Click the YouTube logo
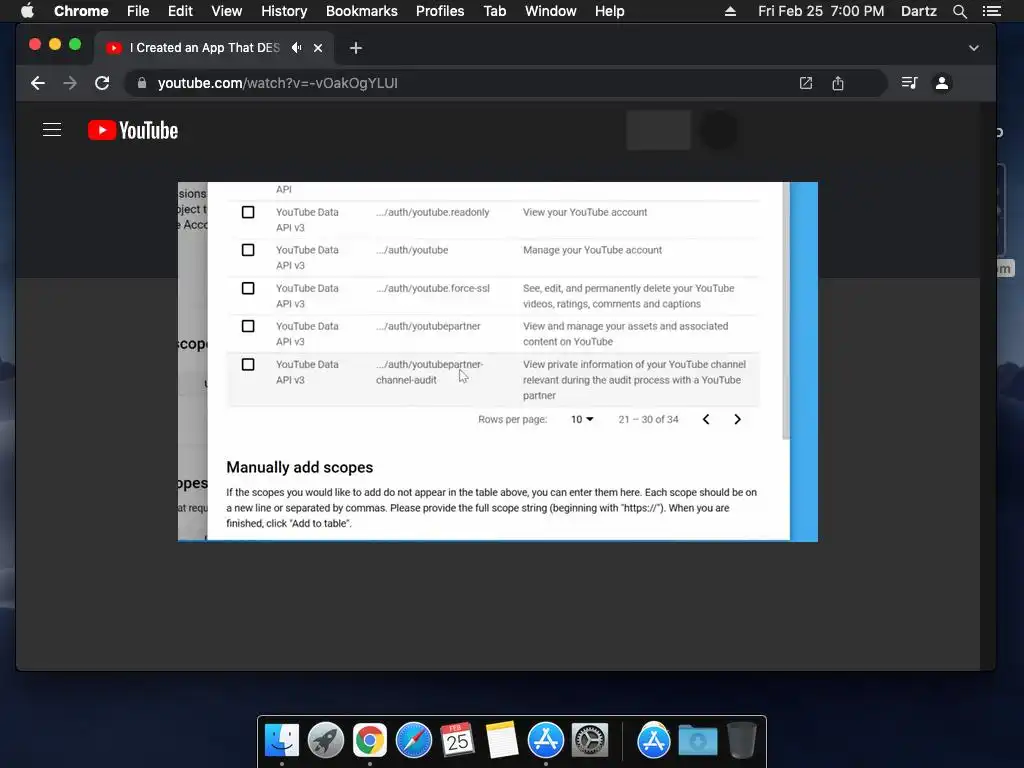The image size is (1024, 768). (x=133, y=130)
